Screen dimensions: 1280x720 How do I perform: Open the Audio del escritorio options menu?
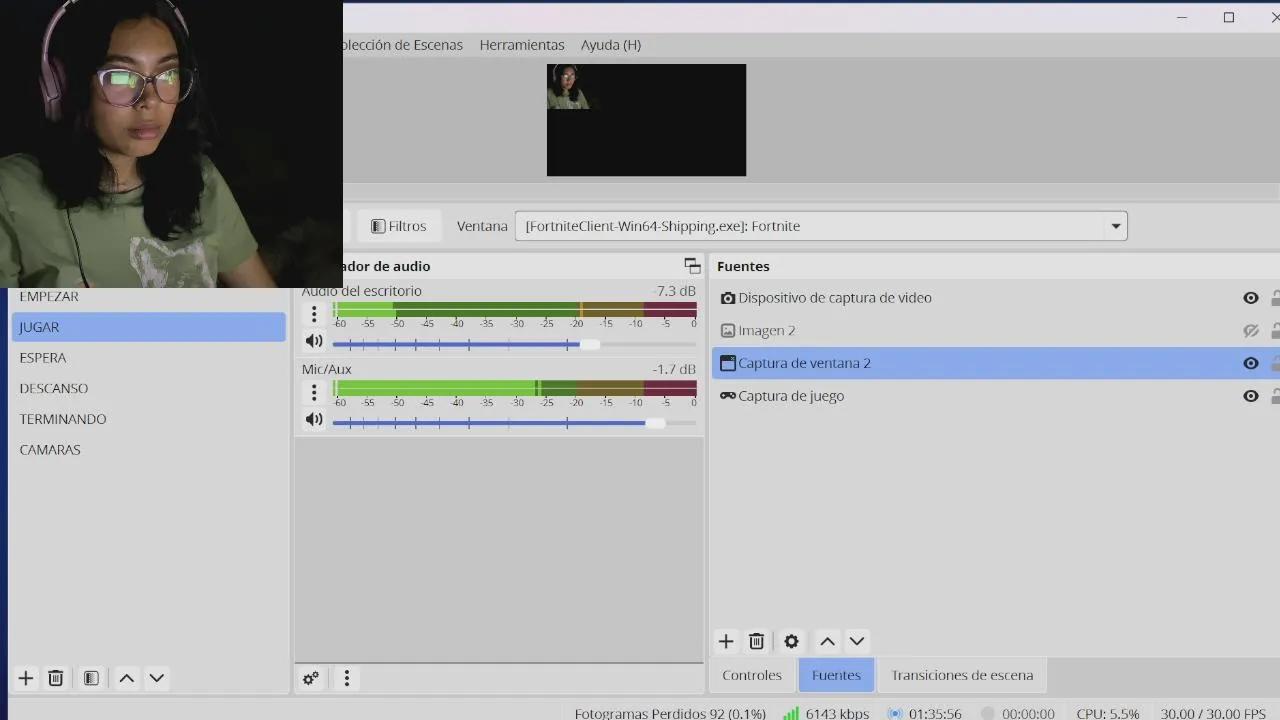point(314,314)
